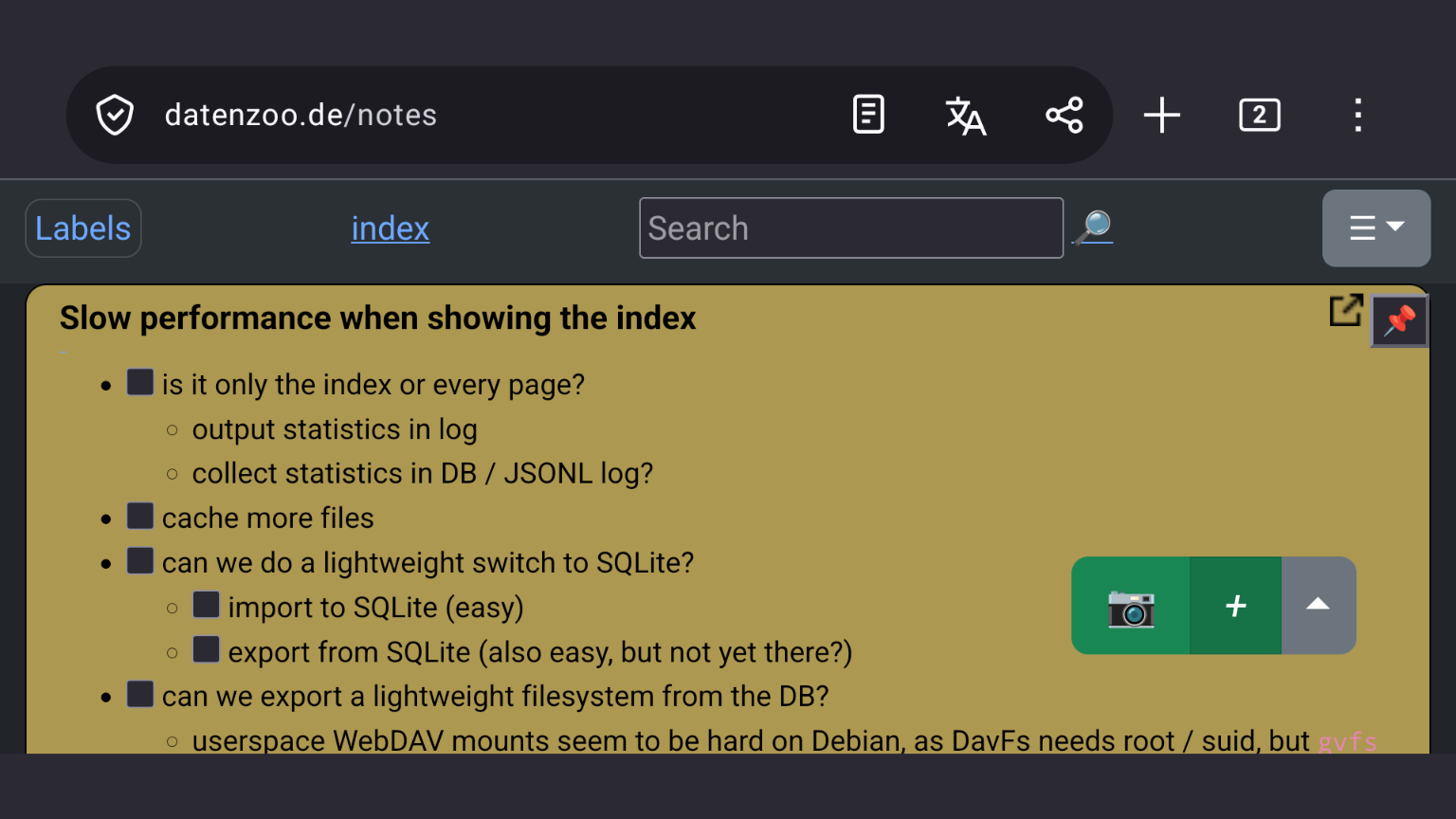Open the gvfs link
Image resolution: width=1456 pixels, height=819 pixels.
click(1347, 740)
